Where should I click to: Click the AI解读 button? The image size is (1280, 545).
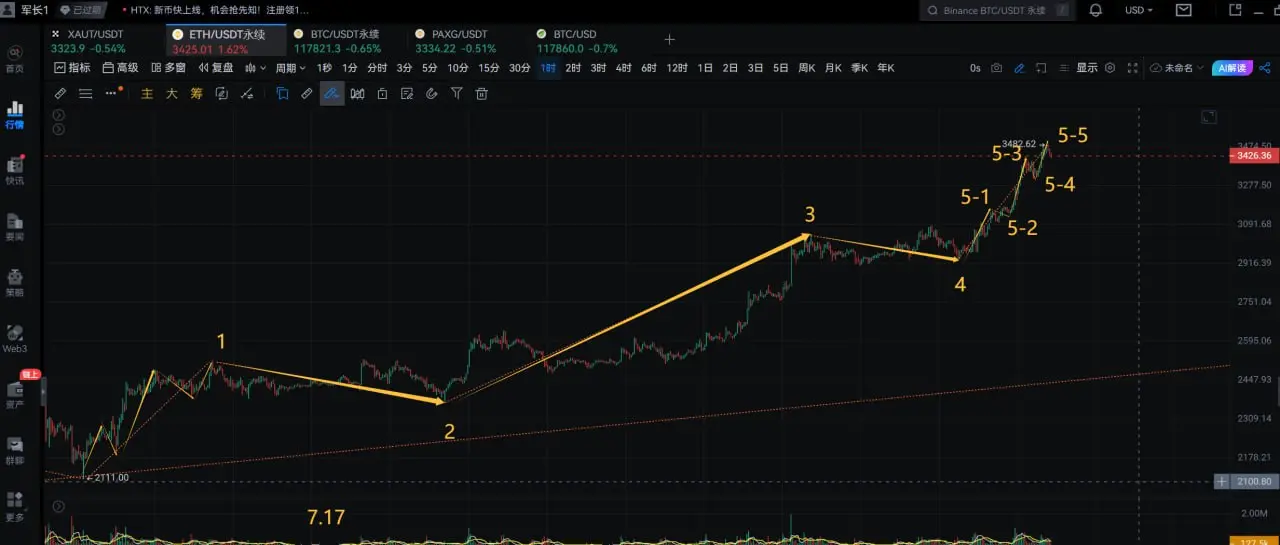tap(1232, 68)
